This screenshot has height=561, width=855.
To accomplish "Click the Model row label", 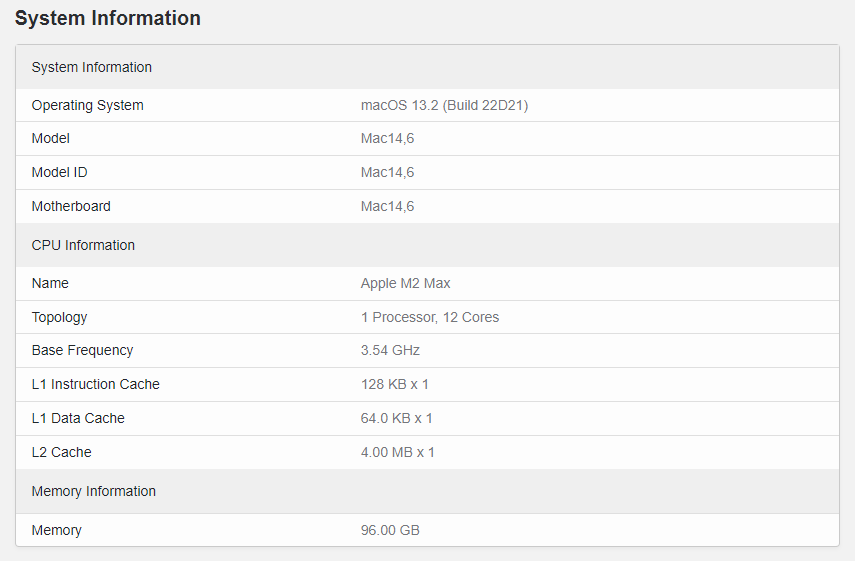I will 51,138.
